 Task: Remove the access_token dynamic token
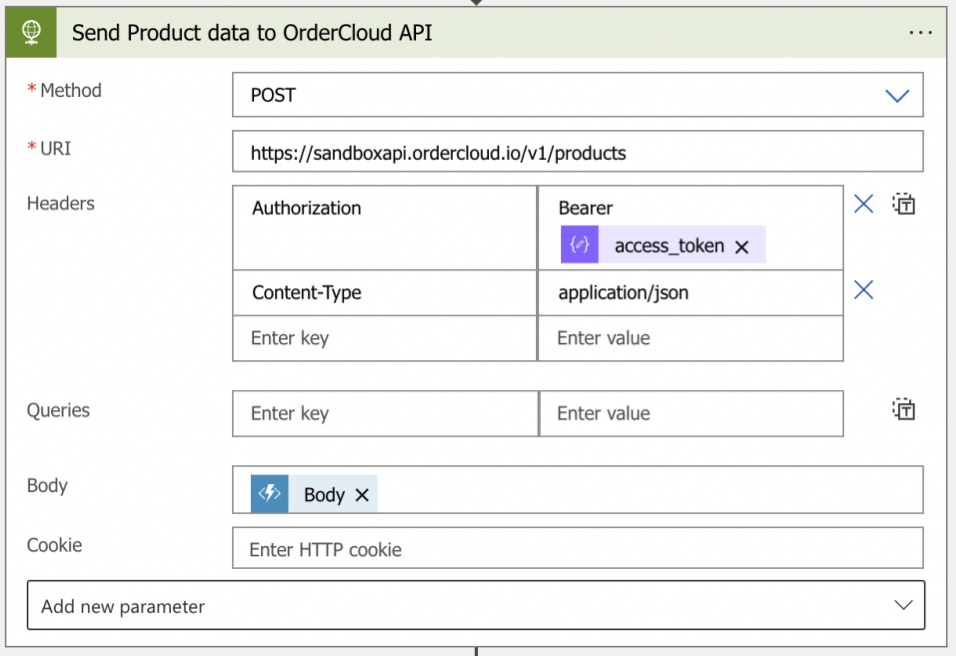click(x=741, y=247)
